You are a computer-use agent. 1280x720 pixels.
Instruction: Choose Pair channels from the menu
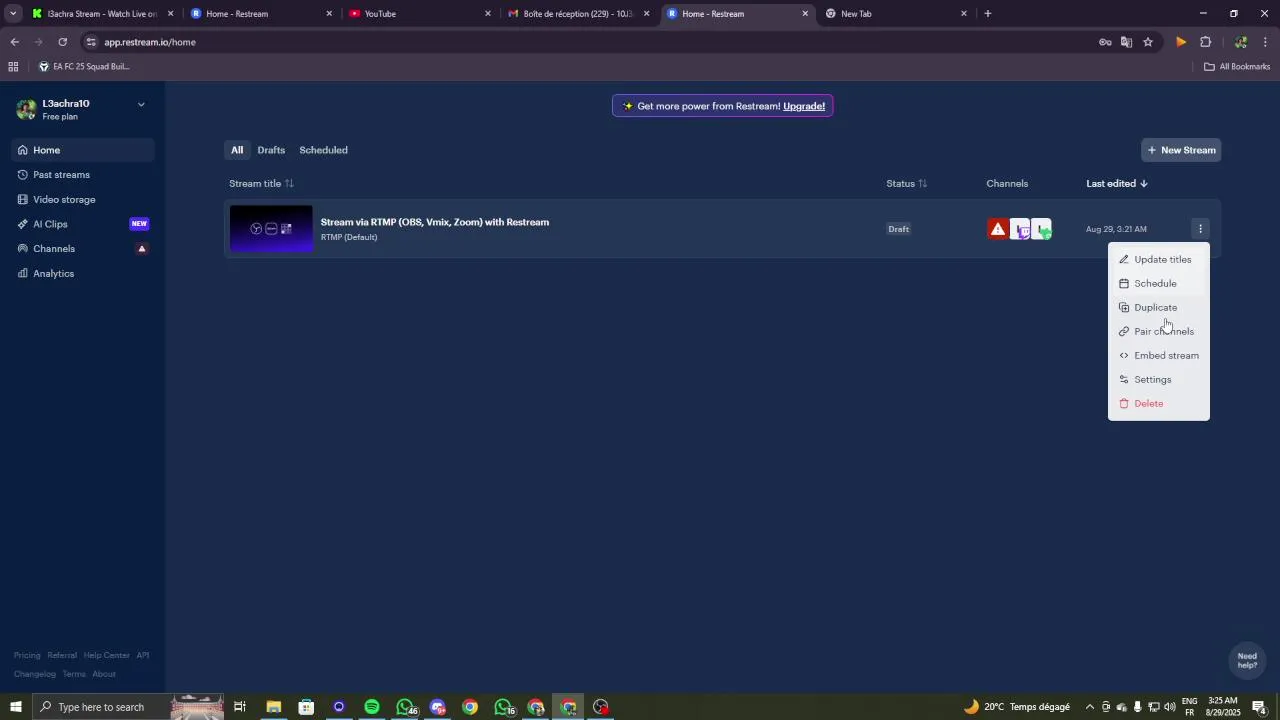[x=1159, y=332]
